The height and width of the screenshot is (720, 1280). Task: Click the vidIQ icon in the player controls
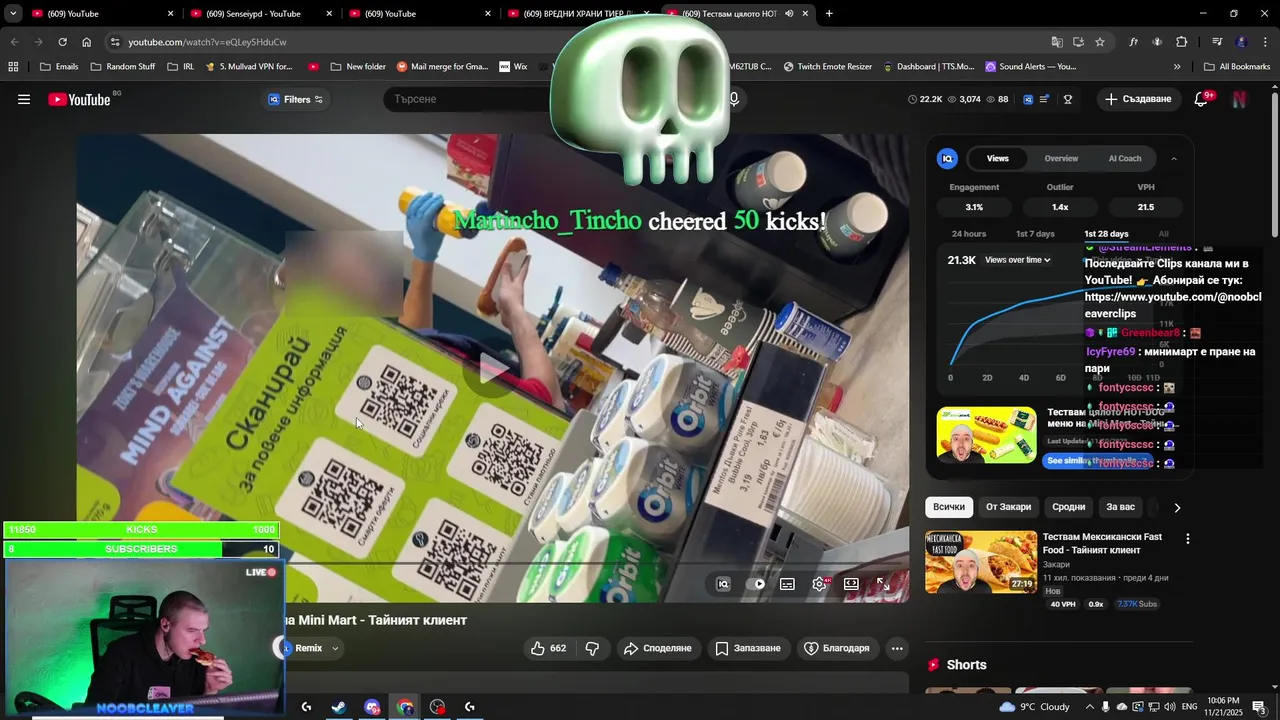tap(723, 584)
